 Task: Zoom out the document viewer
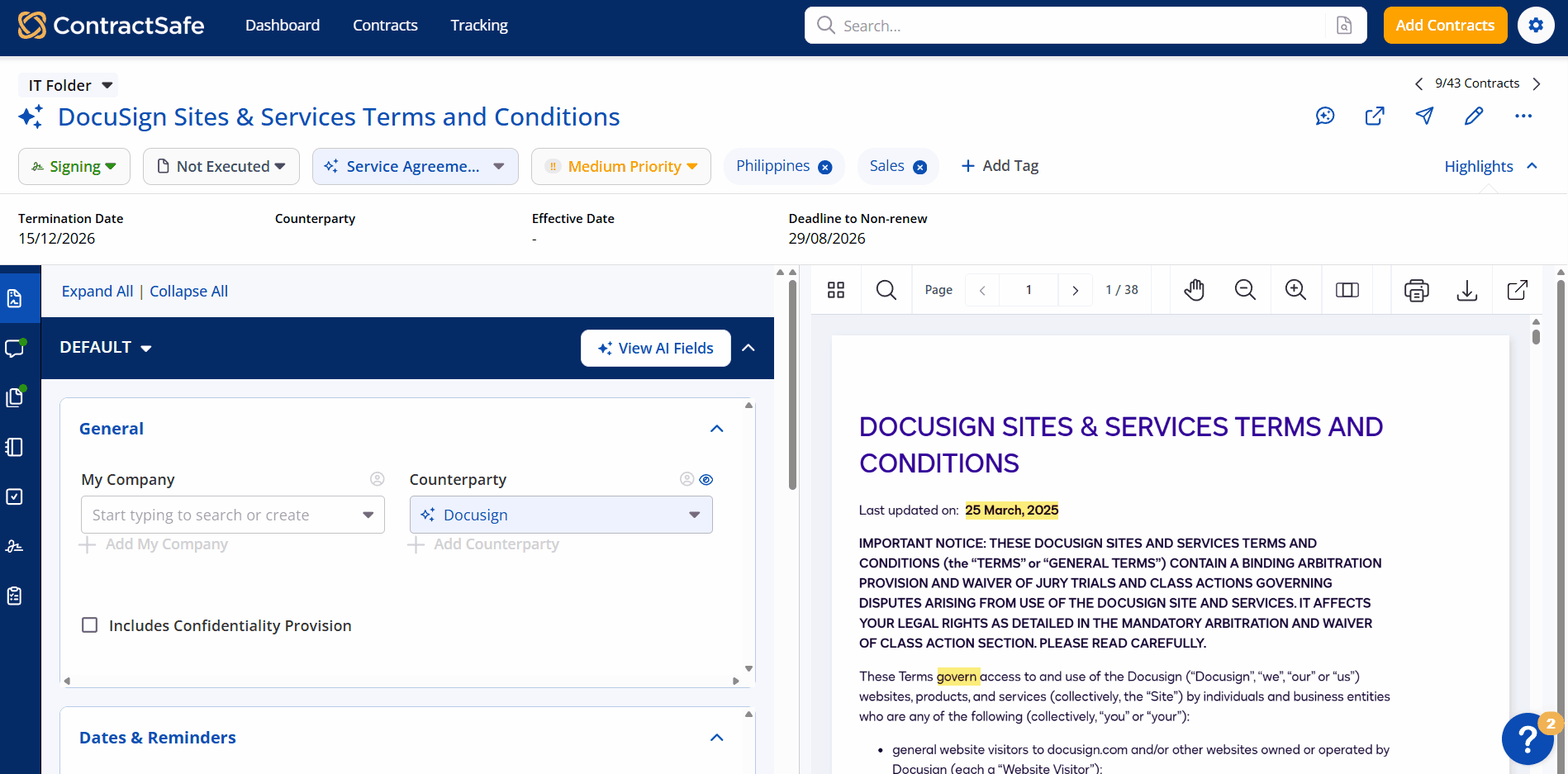pos(1245,290)
